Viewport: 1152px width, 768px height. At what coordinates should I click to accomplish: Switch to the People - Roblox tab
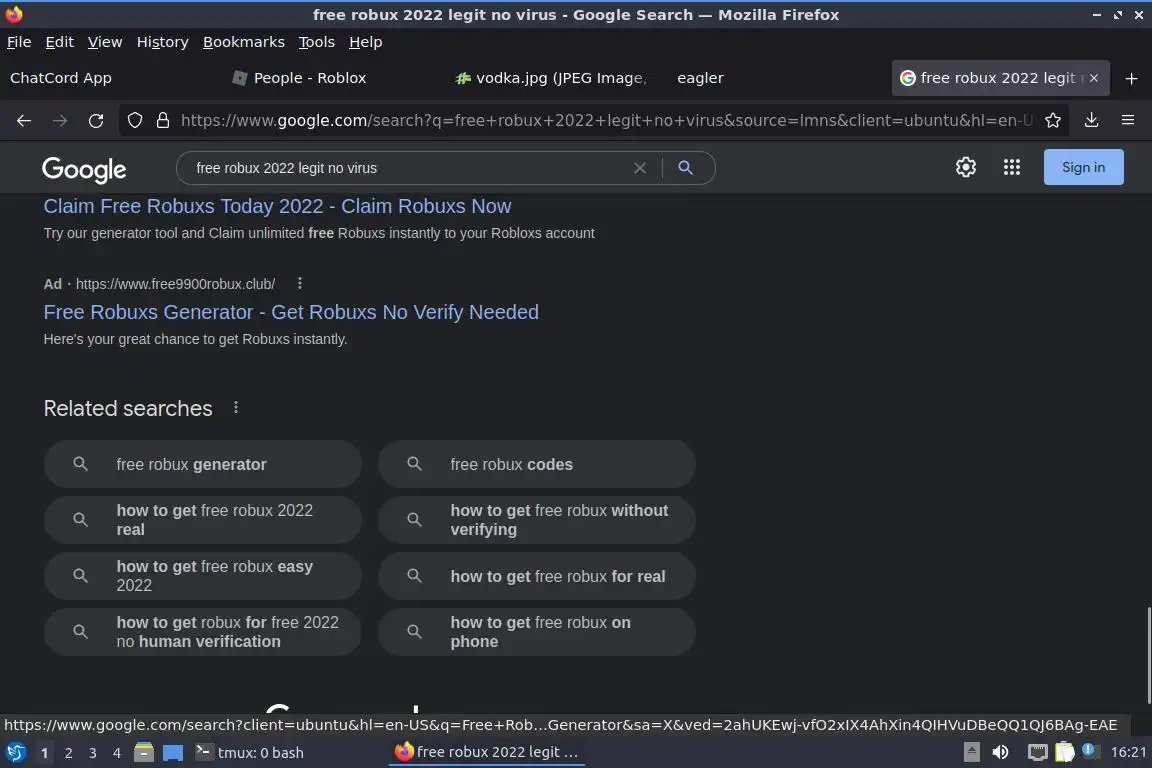[x=333, y=78]
